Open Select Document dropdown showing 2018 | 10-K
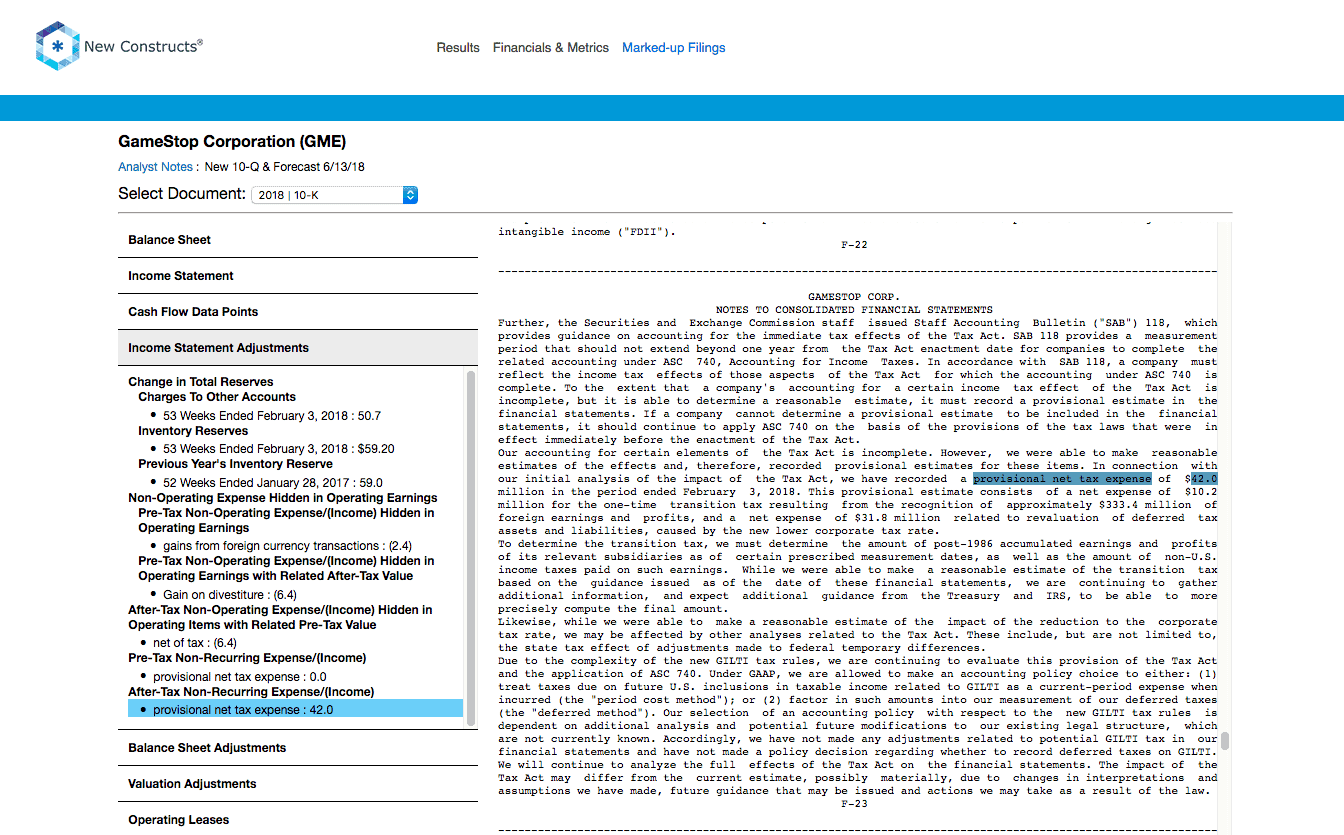 pyautogui.click(x=334, y=195)
